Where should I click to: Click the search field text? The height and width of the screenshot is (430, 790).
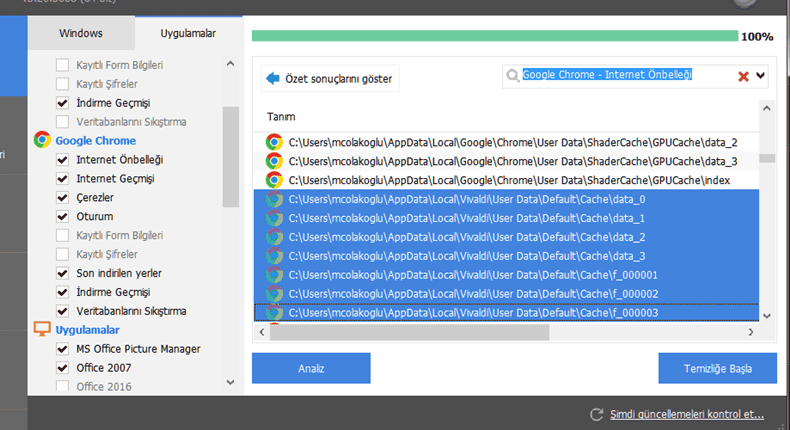607,75
